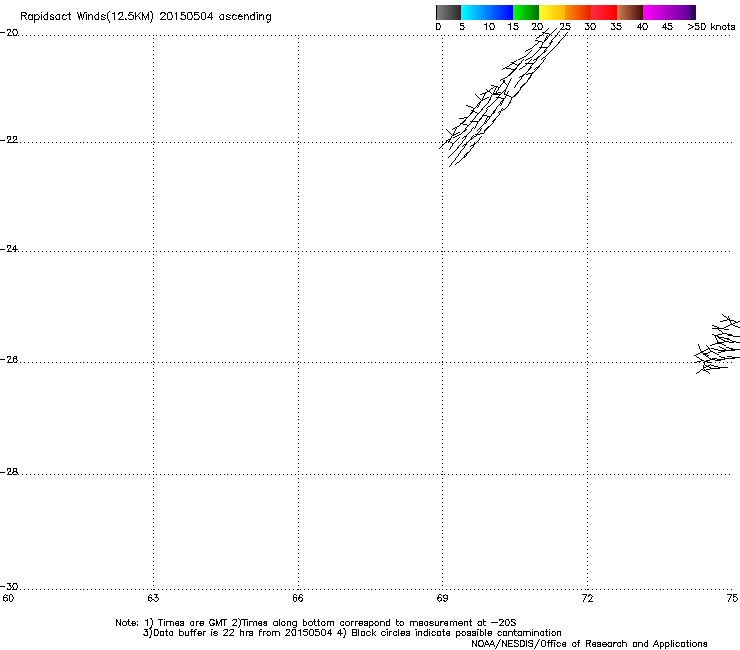
Task: Click the '-24' latitude axis label
Action: [x=9, y=249]
